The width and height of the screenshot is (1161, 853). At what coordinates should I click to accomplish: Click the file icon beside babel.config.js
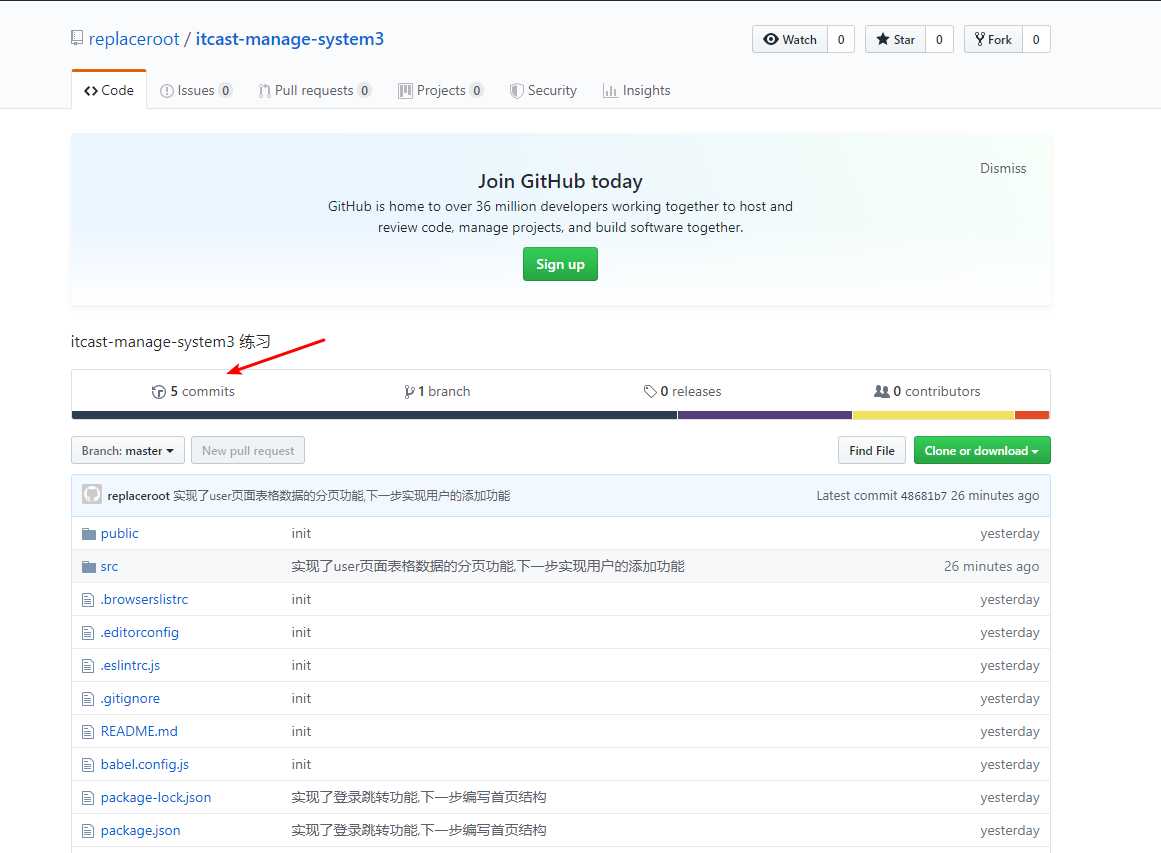pos(88,765)
